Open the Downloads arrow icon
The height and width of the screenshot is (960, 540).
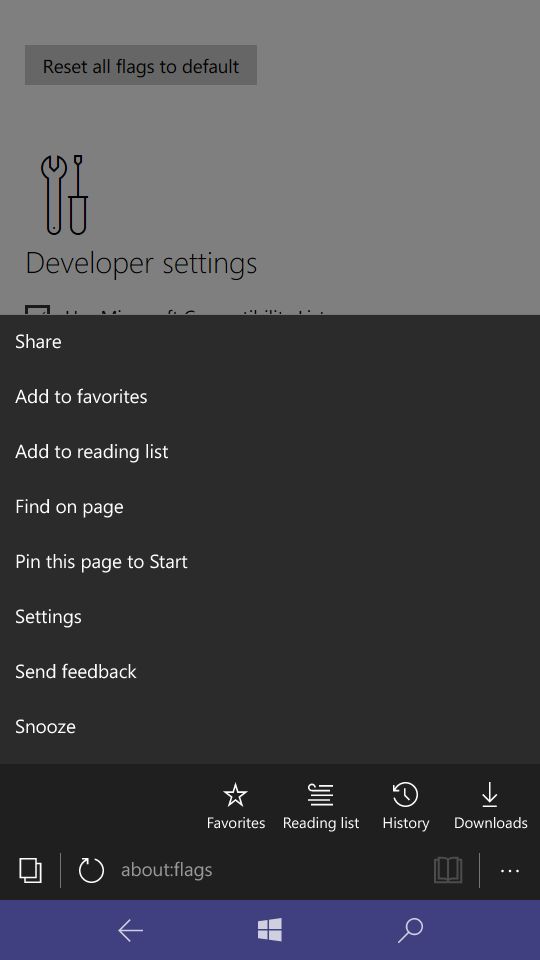click(x=490, y=795)
